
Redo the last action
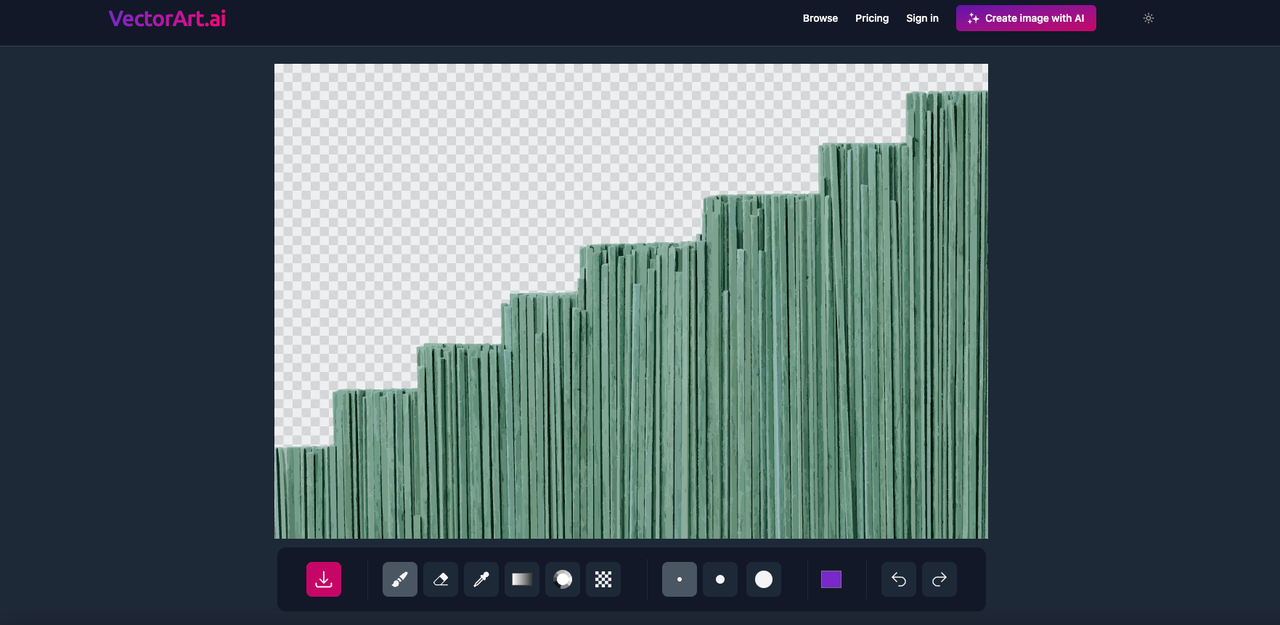pos(939,579)
